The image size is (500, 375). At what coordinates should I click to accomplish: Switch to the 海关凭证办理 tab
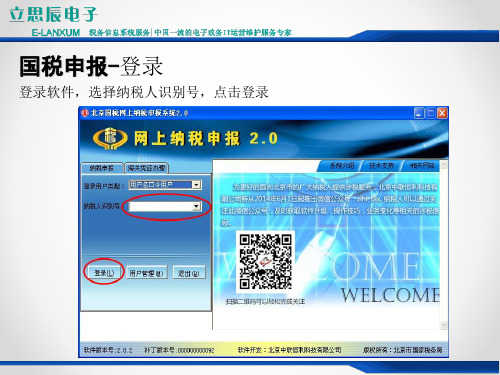146,168
